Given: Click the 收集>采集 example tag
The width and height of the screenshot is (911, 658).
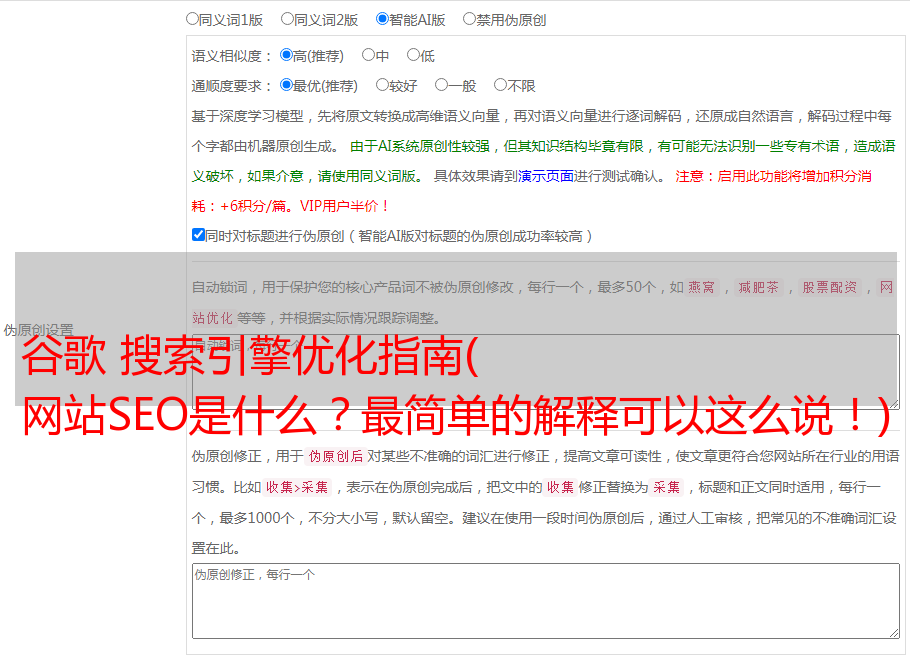Looking at the screenshot, I should pyautogui.click(x=297, y=487).
